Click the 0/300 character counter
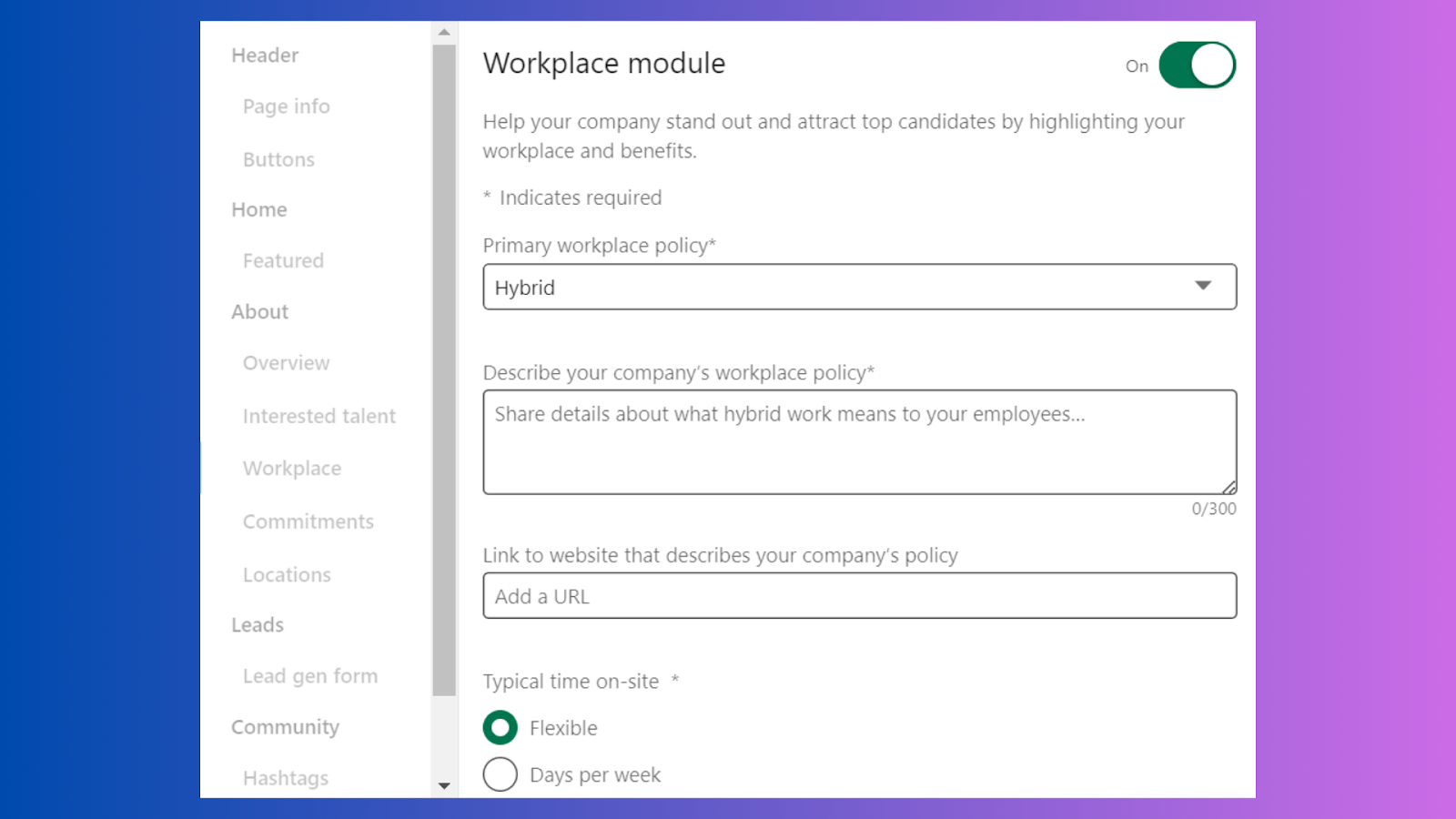Screen dimensions: 1456x819 coord(1214,509)
